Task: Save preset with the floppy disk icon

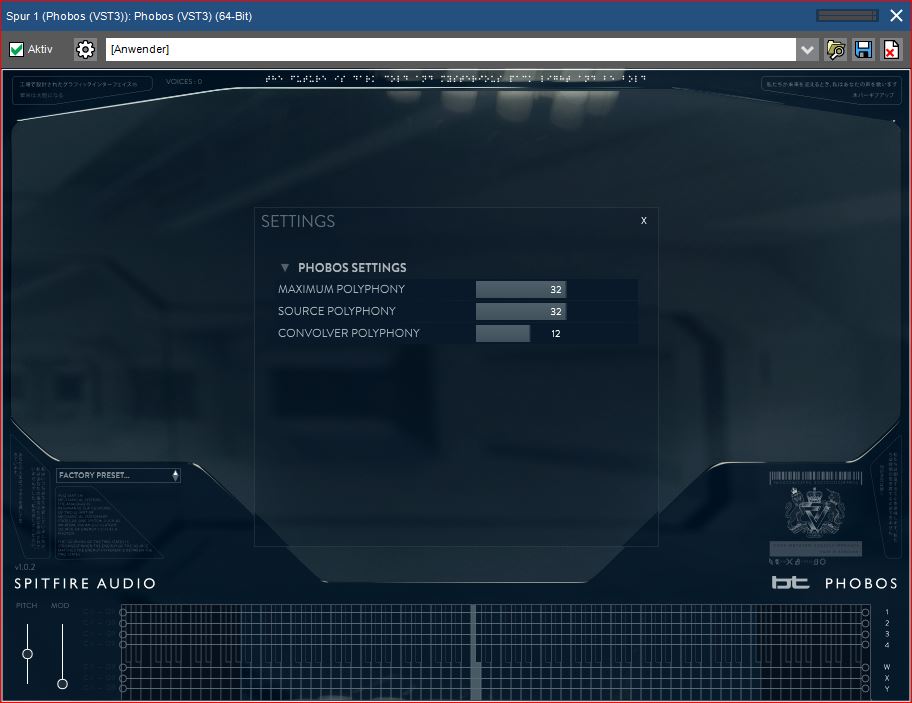Action: tap(863, 49)
